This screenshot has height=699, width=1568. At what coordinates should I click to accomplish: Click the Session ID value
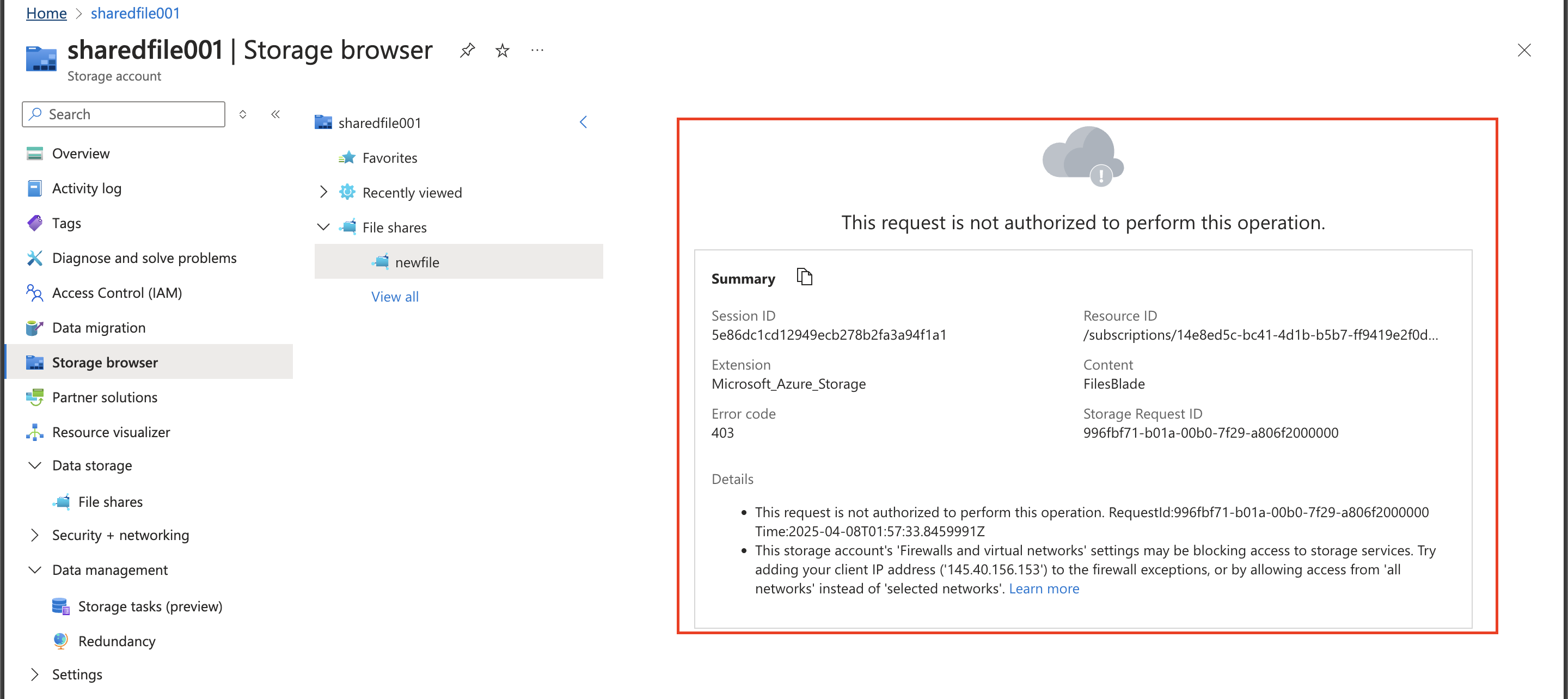coord(829,335)
